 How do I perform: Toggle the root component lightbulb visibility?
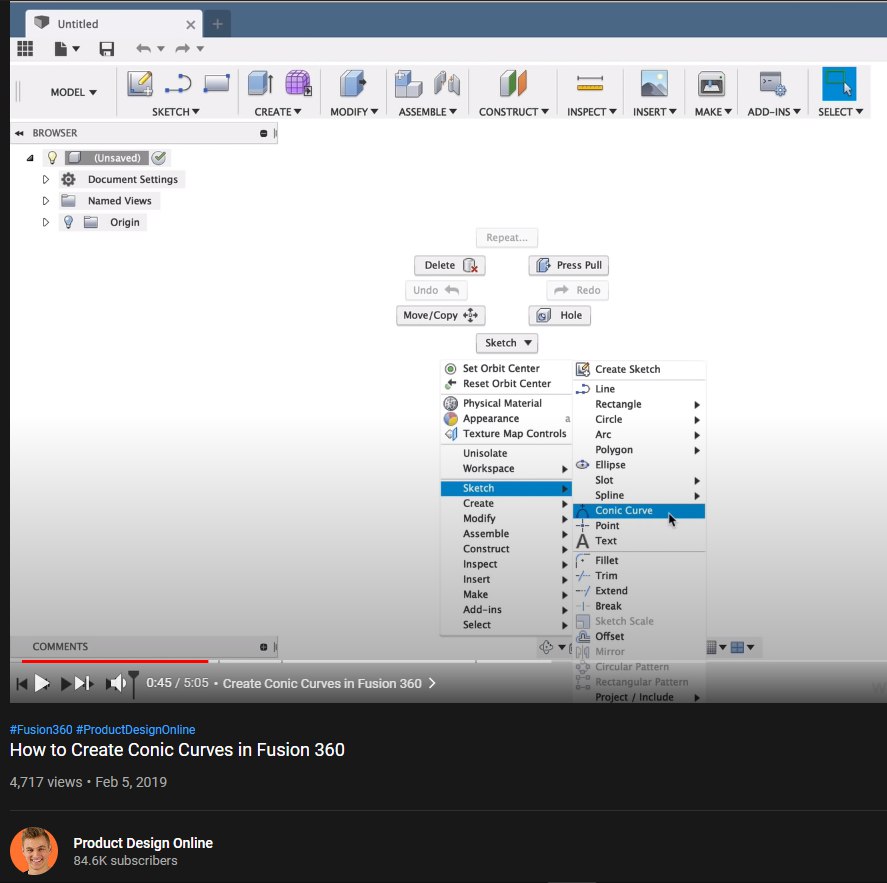[52, 158]
